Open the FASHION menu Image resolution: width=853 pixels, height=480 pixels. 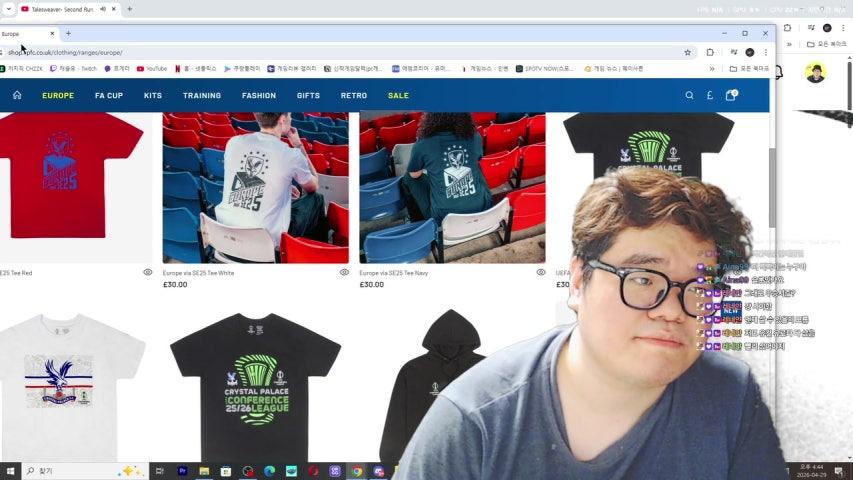[x=259, y=95]
